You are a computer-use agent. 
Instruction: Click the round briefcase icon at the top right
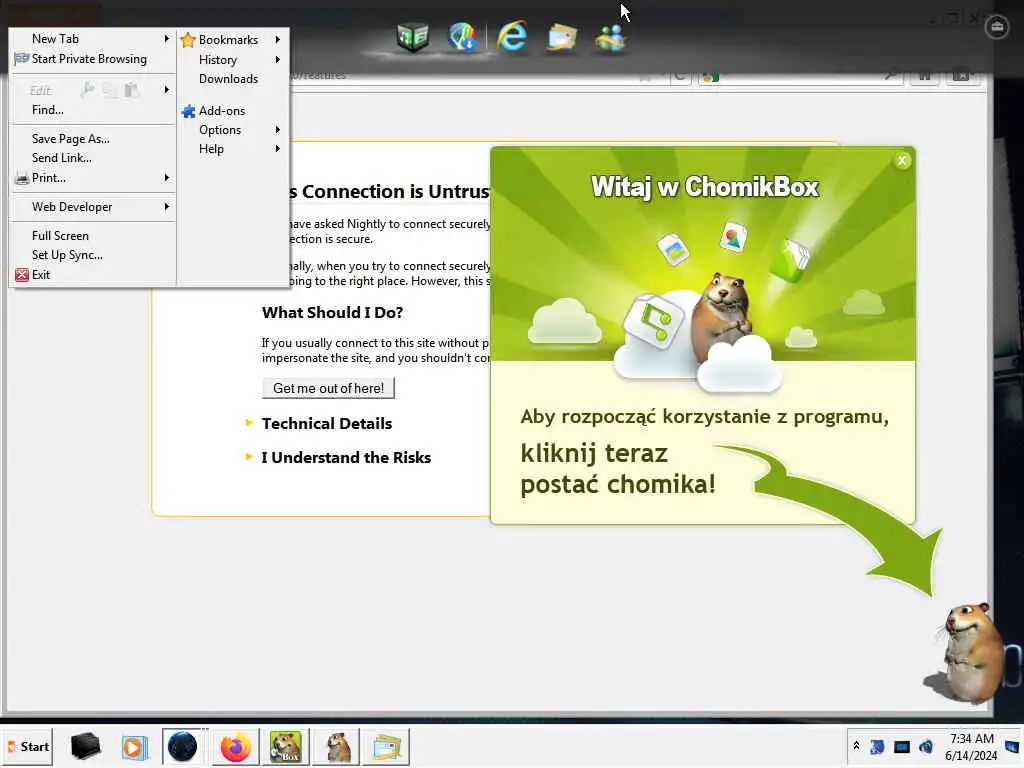click(x=997, y=26)
